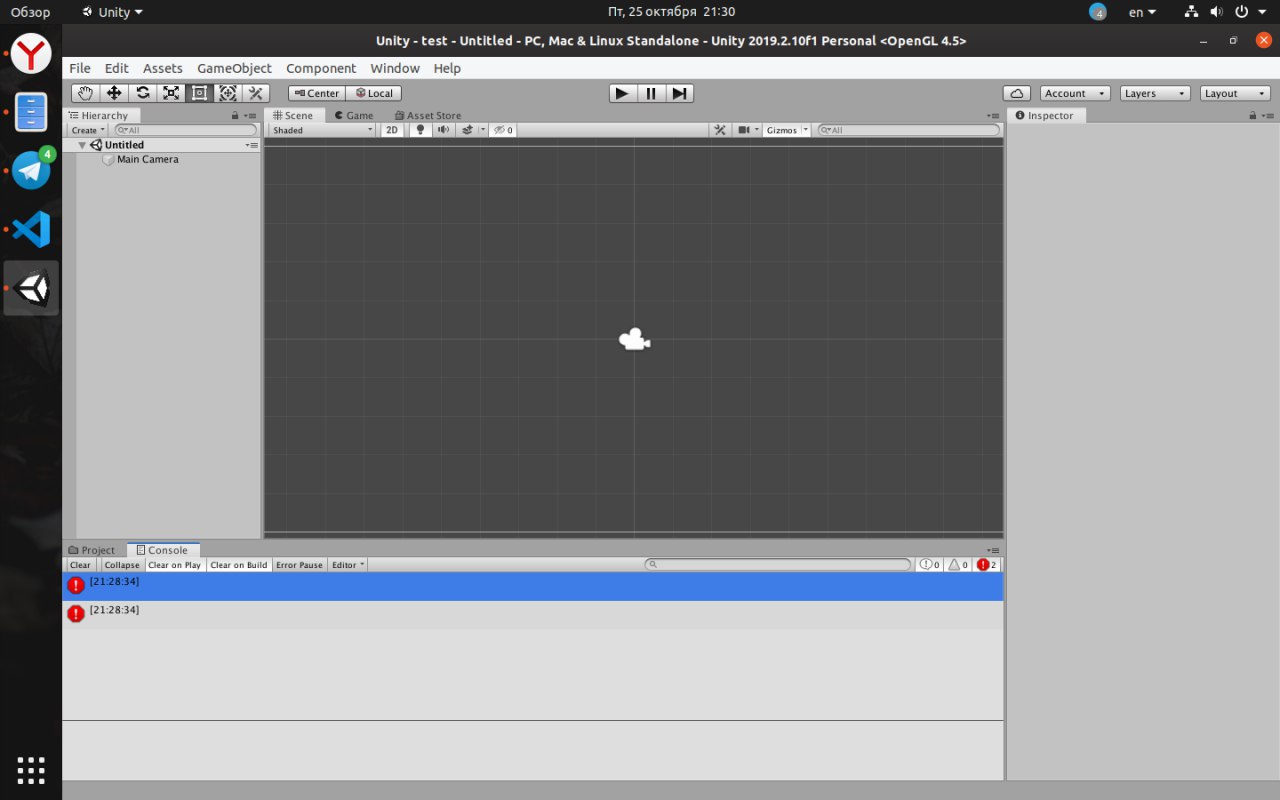Click the Scene view search field

pyautogui.click(x=909, y=130)
